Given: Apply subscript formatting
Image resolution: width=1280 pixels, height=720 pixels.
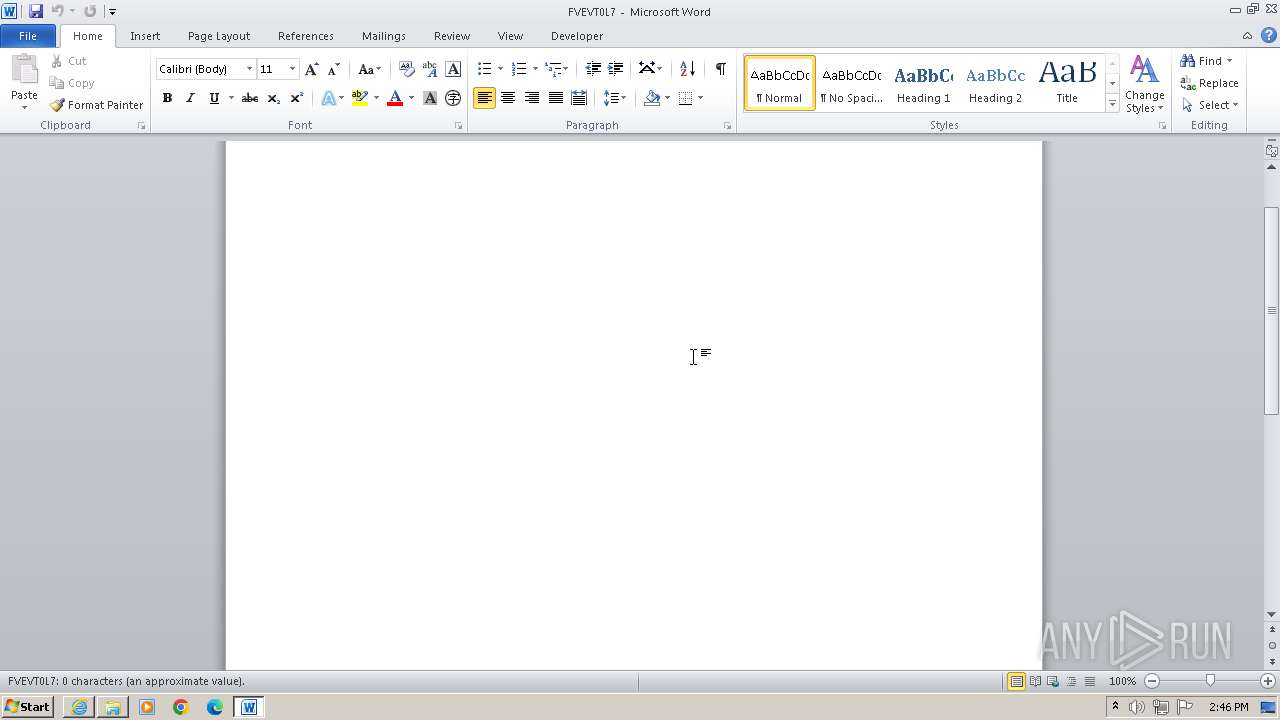Looking at the screenshot, I should tap(273, 98).
